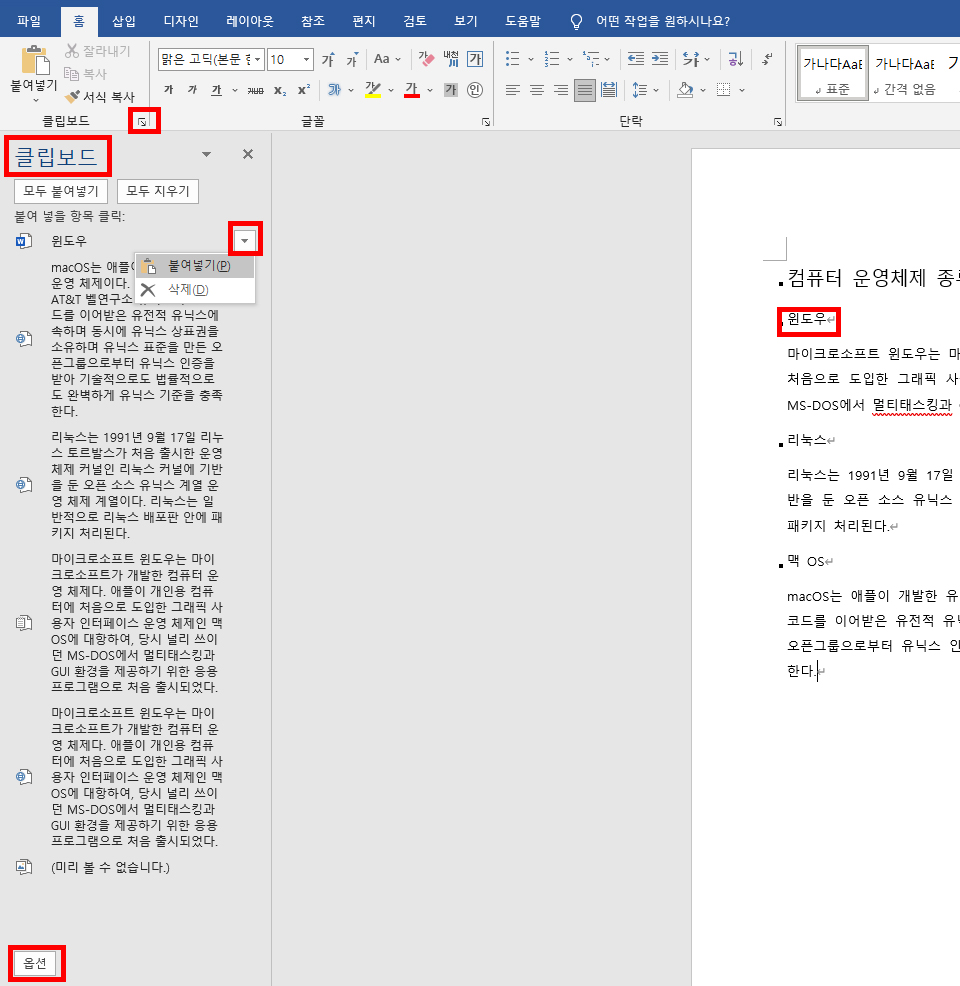
Task: Open the Paragraph (단락) group dialog launcher
Action: pos(778,122)
